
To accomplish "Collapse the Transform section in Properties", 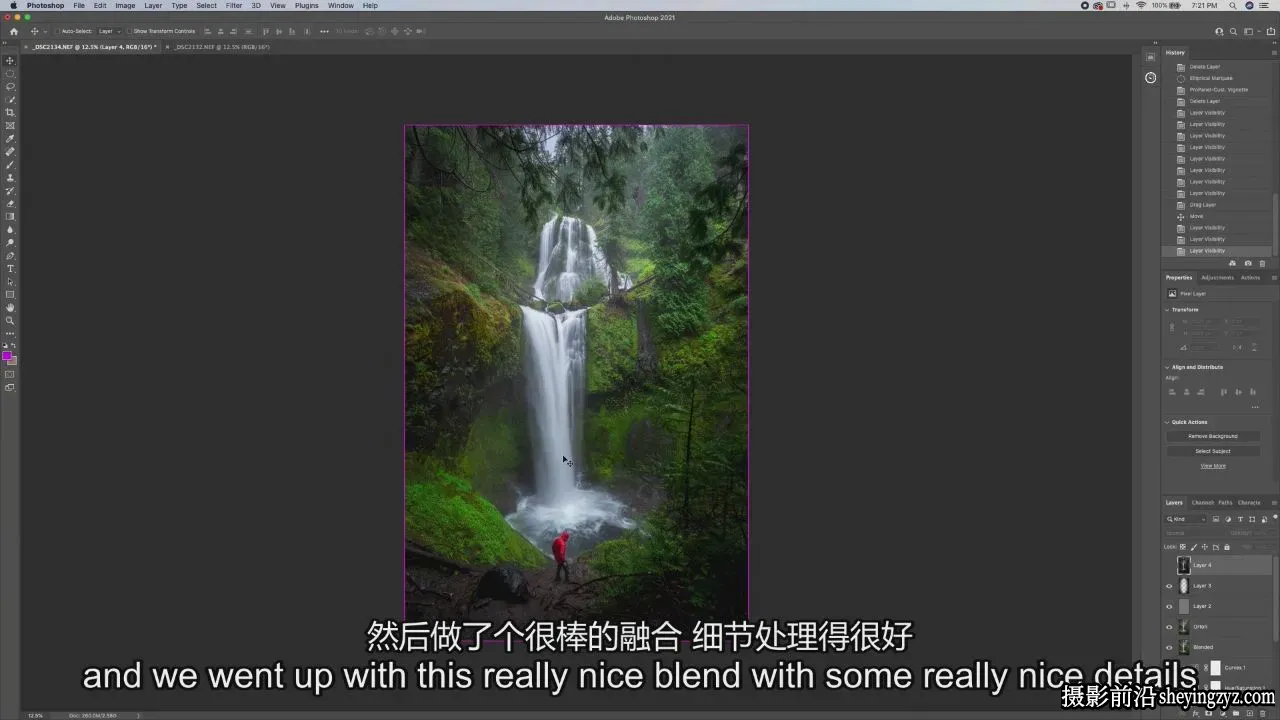I will click(x=1168, y=310).
